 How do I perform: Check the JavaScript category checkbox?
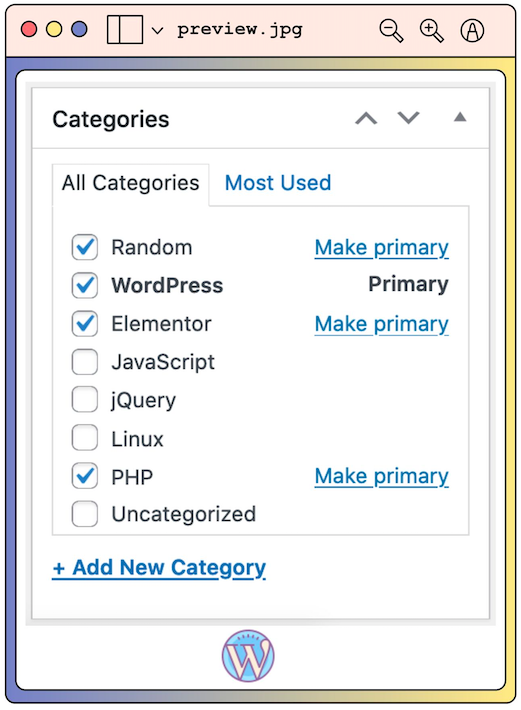(x=85, y=362)
